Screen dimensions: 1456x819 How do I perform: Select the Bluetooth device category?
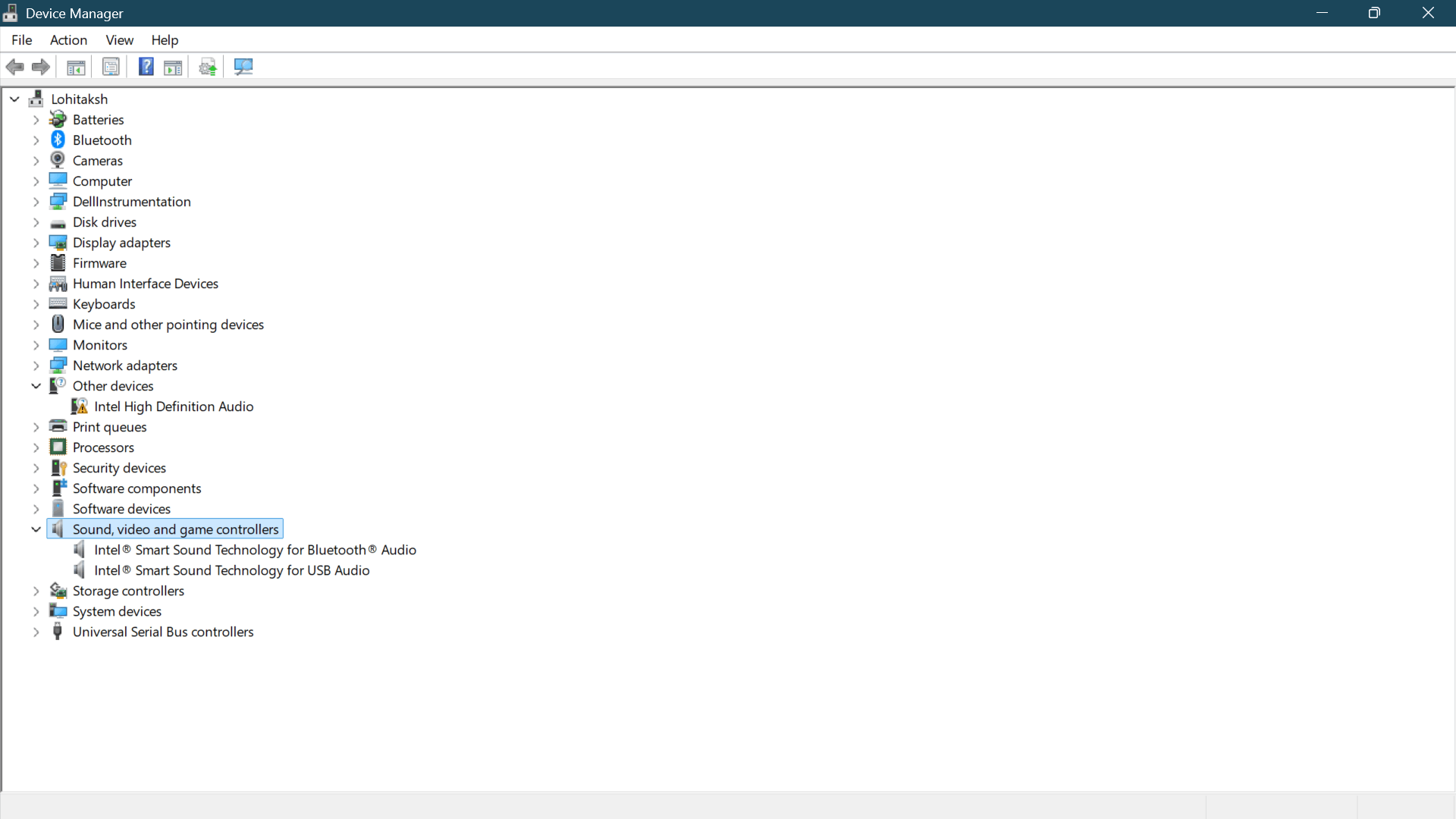point(102,140)
